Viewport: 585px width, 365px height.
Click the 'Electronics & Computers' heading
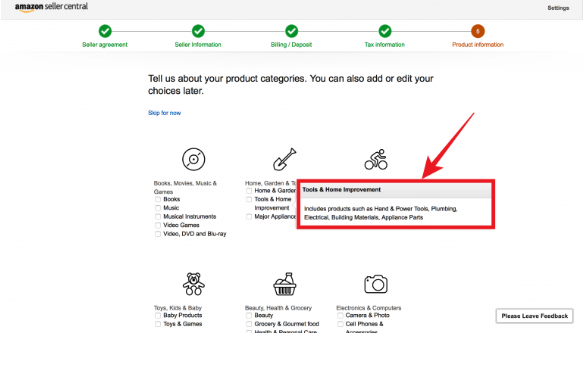[x=369, y=308]
